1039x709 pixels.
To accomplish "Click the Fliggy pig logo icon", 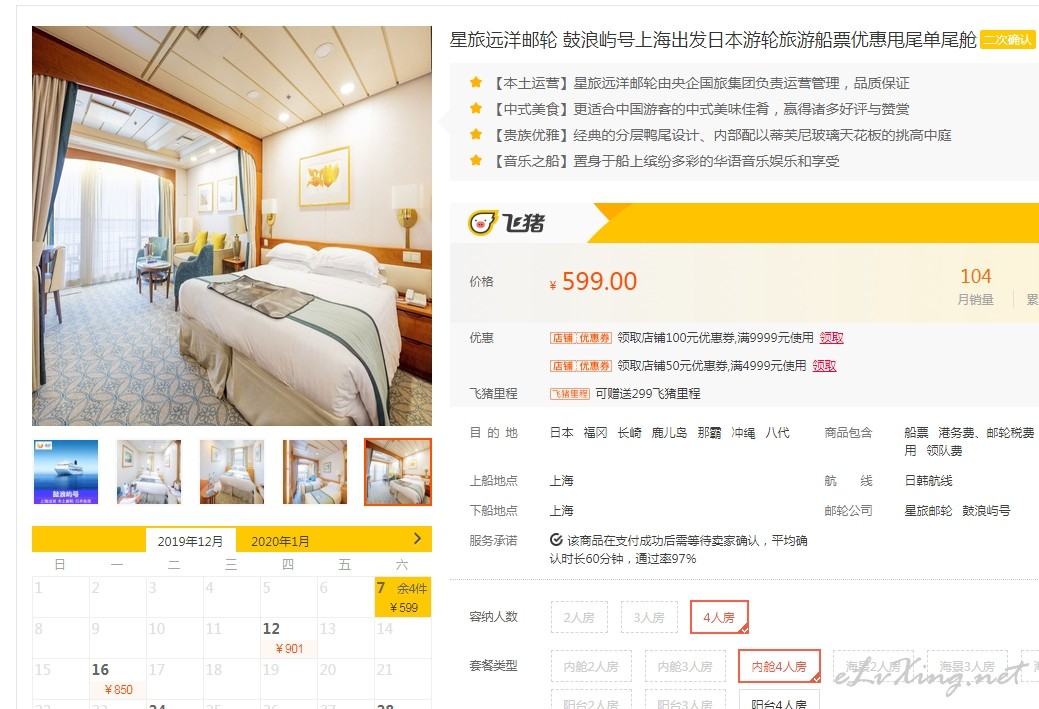I will [483, 223].
